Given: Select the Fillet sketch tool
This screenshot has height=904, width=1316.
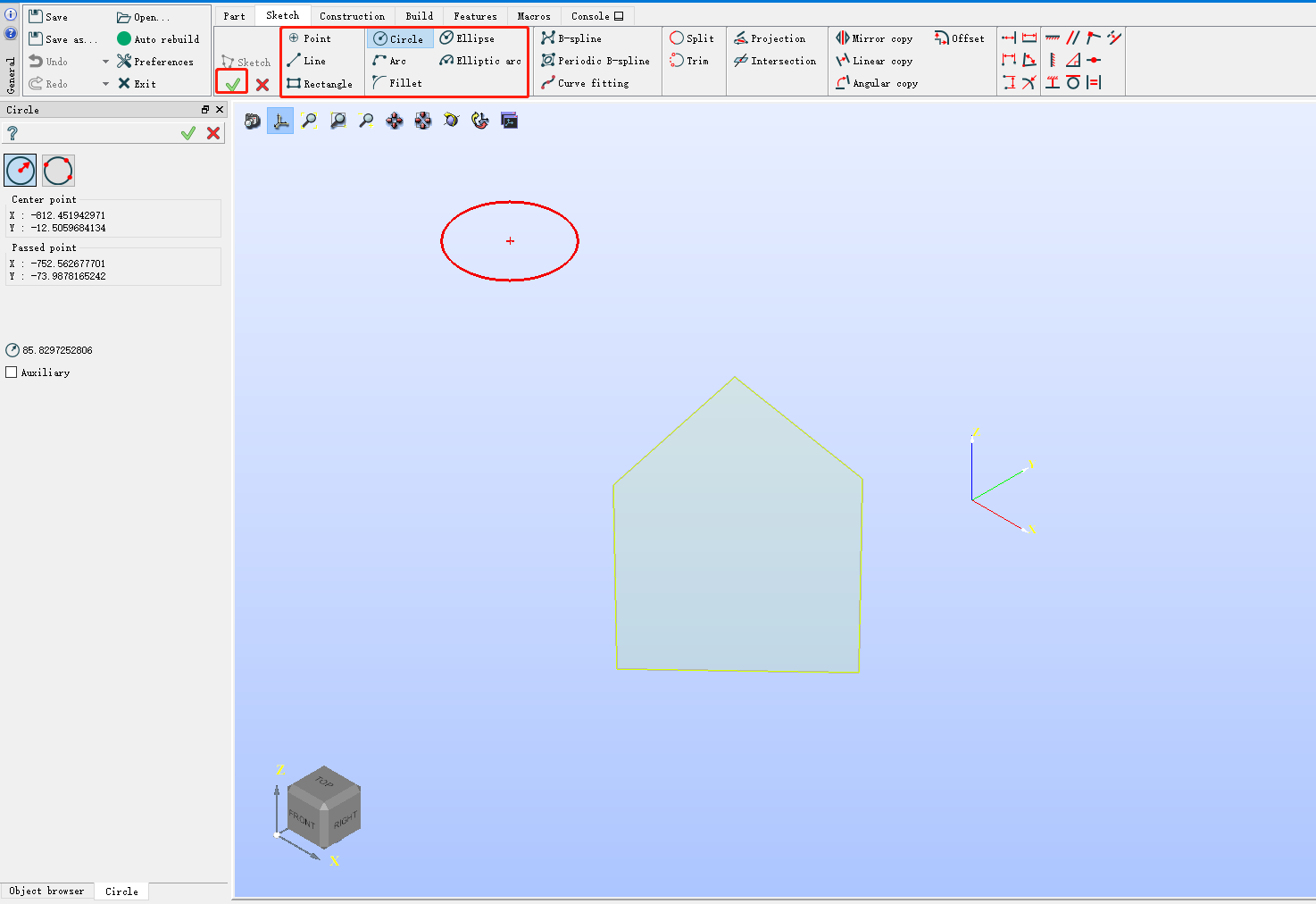Looking at the screenshot, I should (397, 83).
